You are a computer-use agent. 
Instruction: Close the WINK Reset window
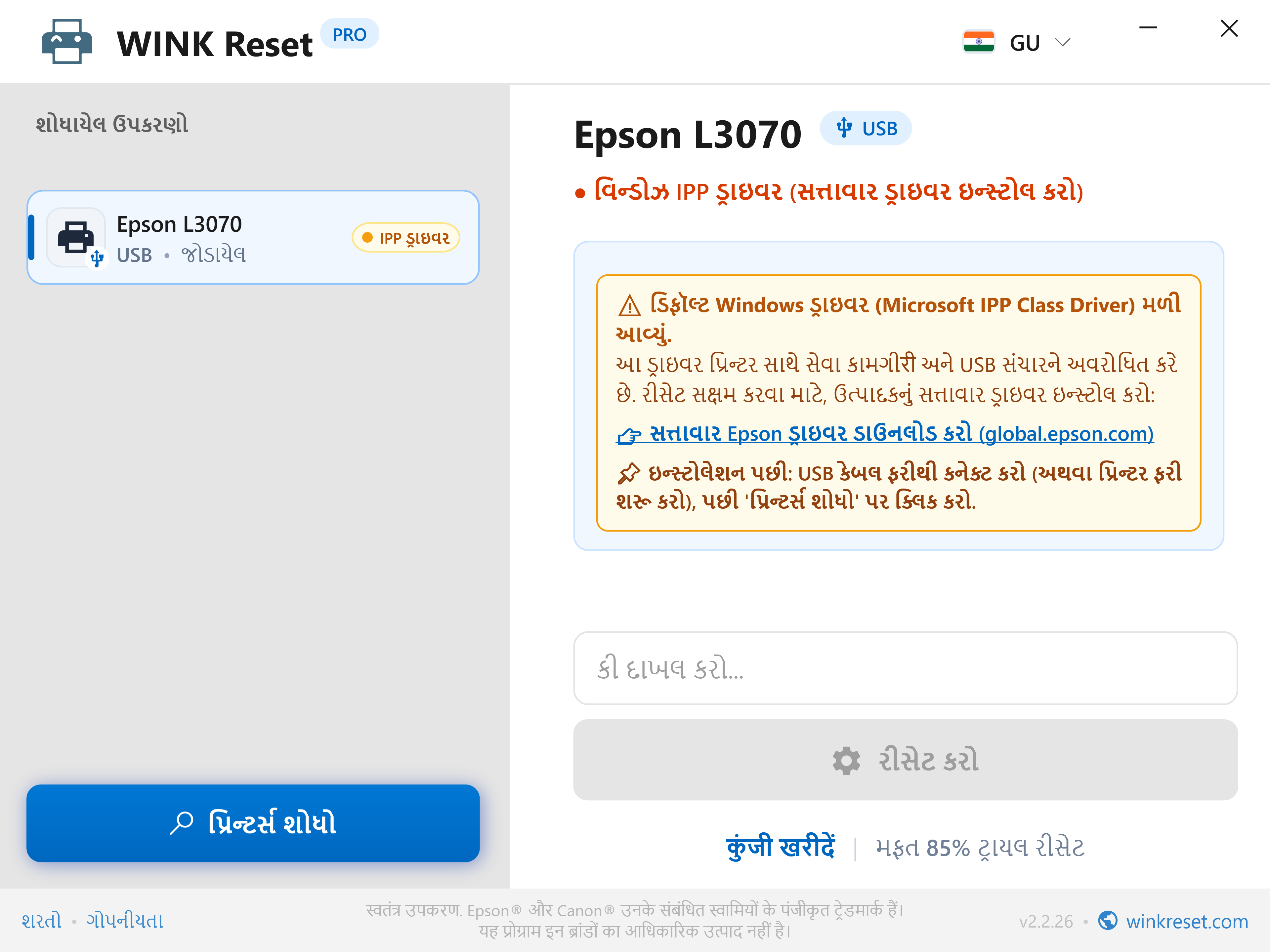click(1229, 27)
